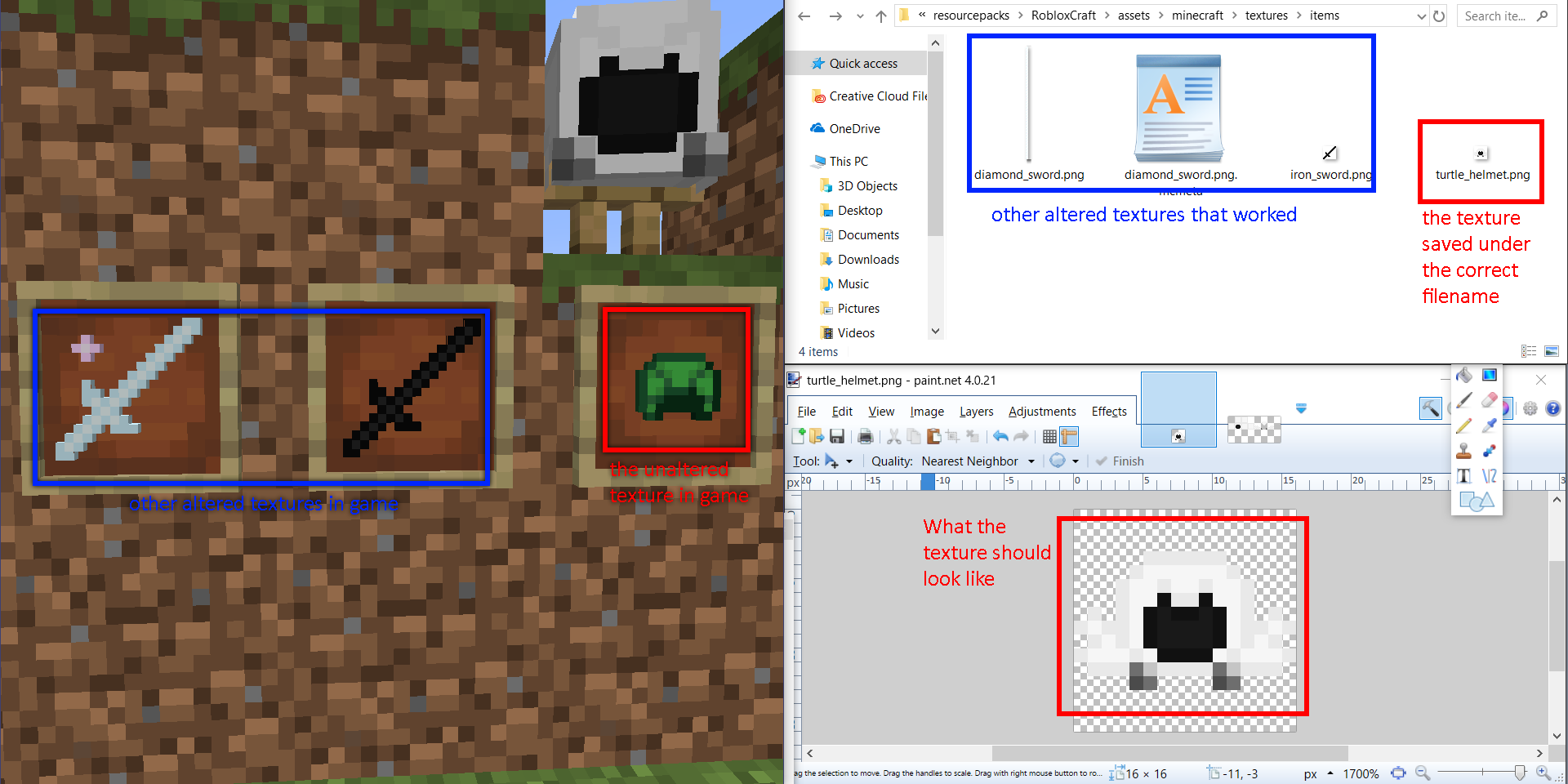Refresh the Explorer folder

tap(1439, 16)
